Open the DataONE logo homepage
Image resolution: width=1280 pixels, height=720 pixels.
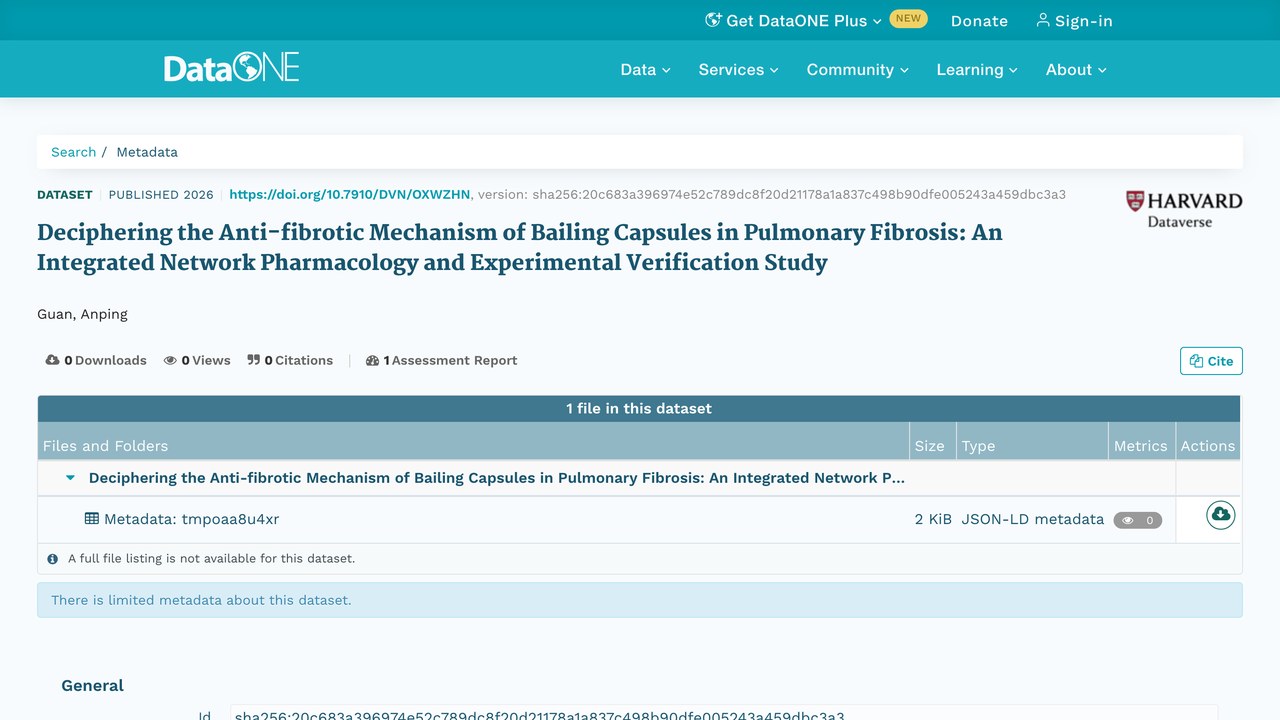point(232,68)
